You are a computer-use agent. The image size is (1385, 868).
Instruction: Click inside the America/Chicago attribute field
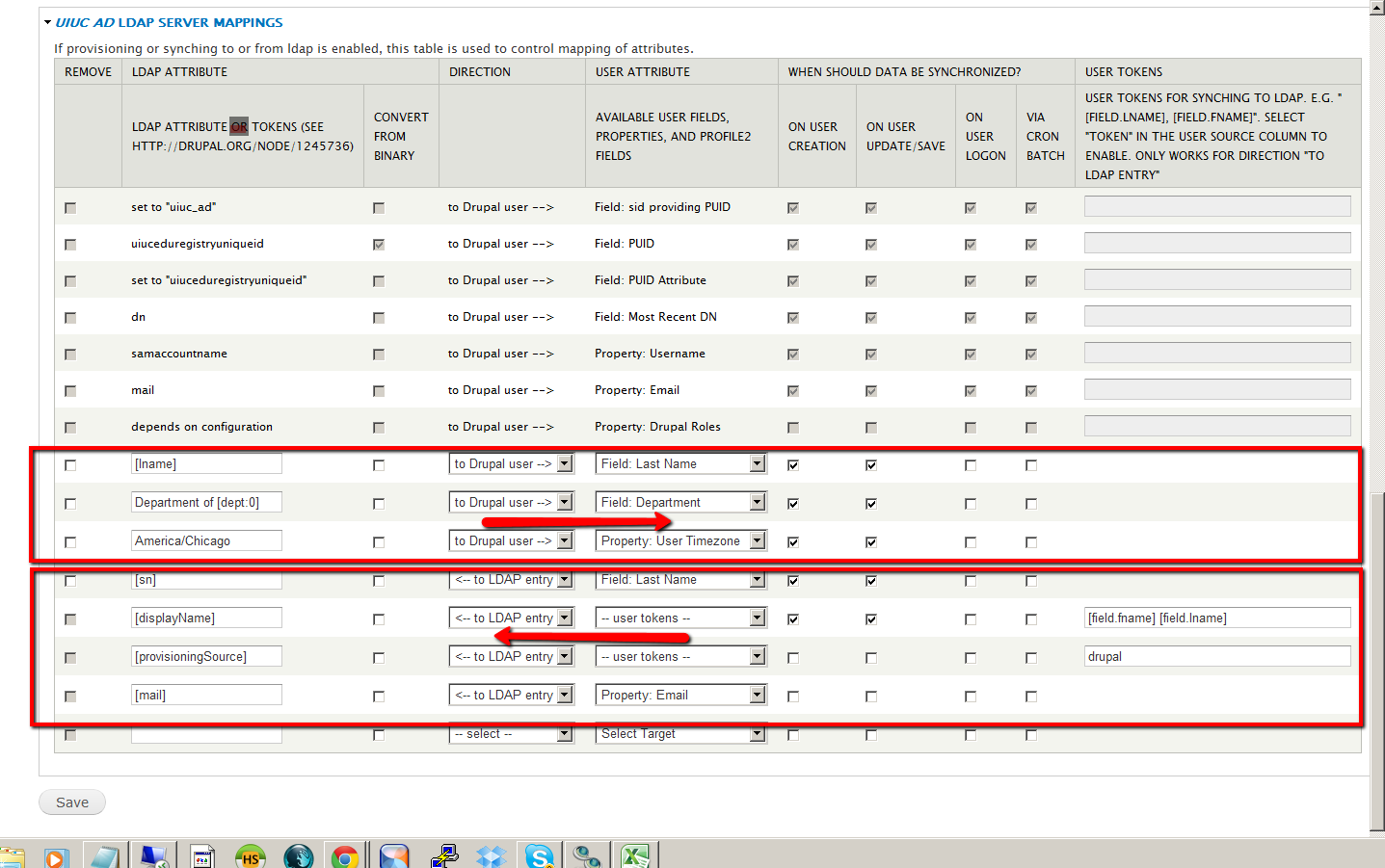click(x=205, y=540)
